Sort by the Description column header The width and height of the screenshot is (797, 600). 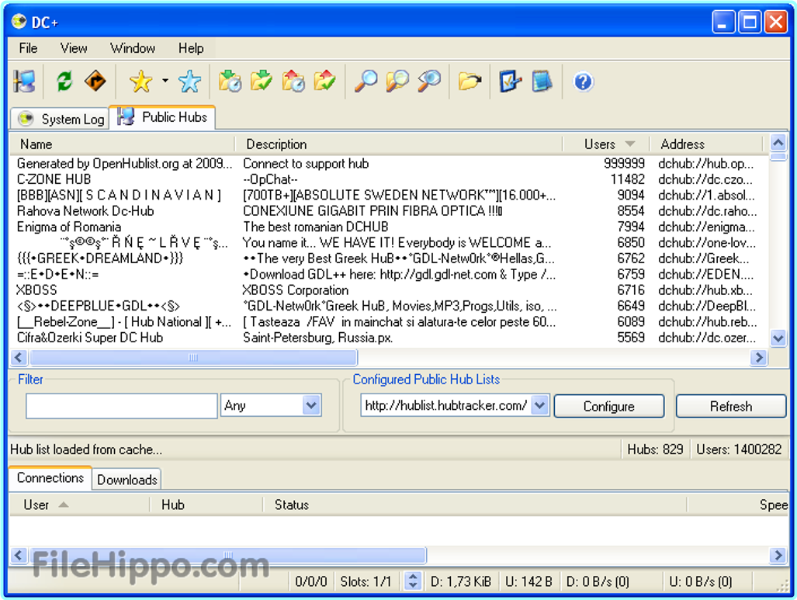click(399, 144)
